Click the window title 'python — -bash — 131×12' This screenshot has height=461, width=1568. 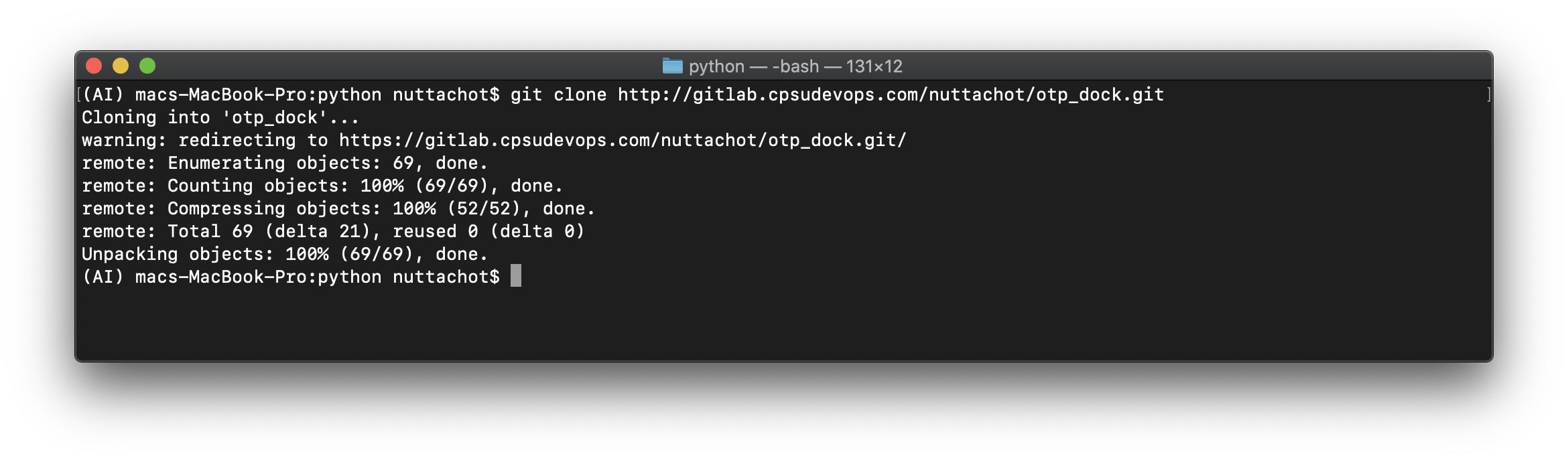coord(795,66)
